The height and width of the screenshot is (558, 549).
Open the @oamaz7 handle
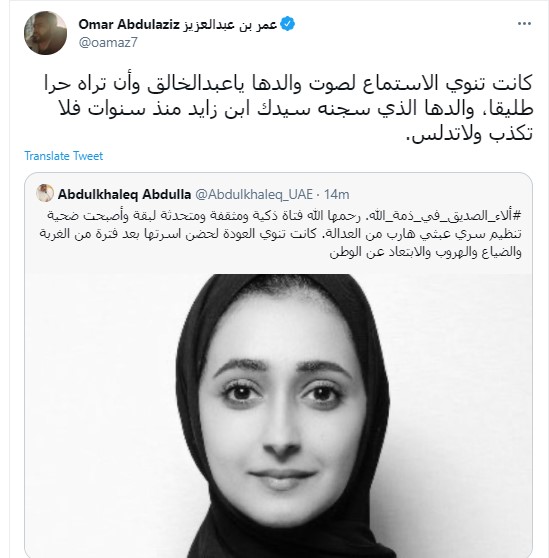pos(108,43)
